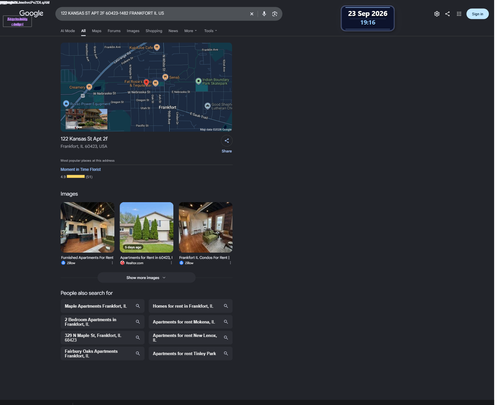Click the search input with Kansas St address
The image size is (500, 405).
[152, 14]
